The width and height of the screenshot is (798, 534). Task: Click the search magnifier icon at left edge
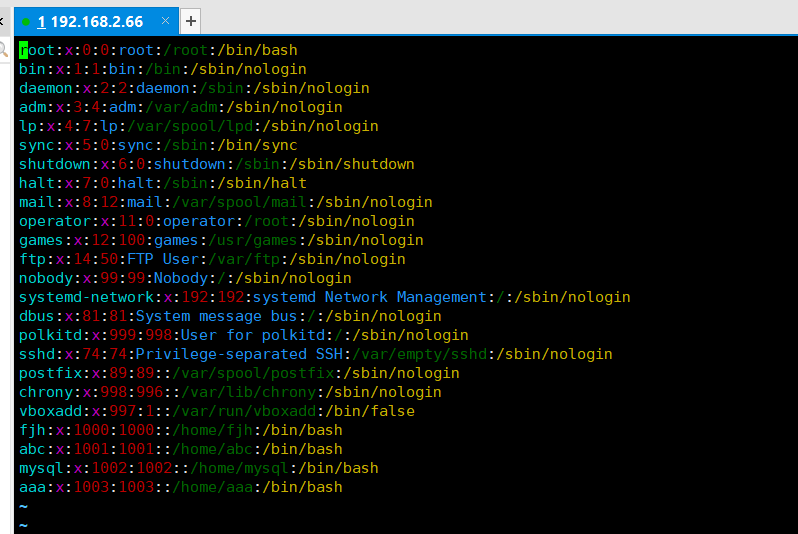click(3, 49)
